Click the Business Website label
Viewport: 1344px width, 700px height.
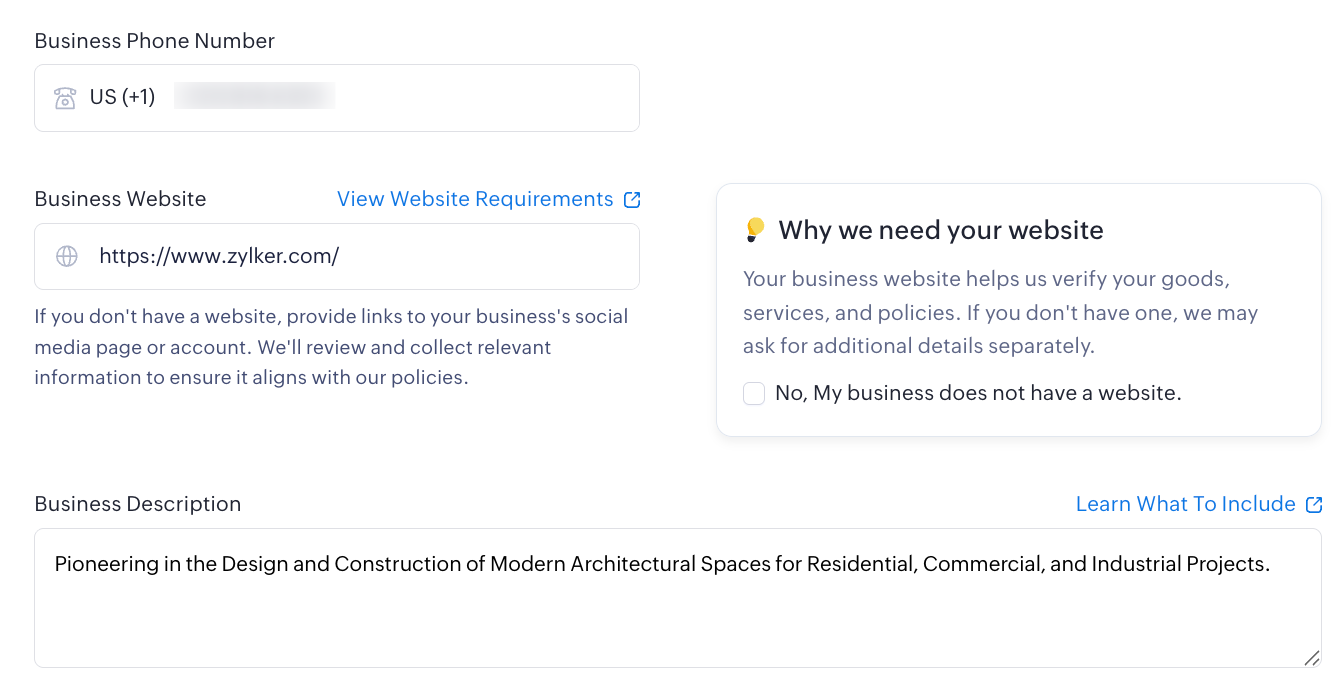[120, 199]
